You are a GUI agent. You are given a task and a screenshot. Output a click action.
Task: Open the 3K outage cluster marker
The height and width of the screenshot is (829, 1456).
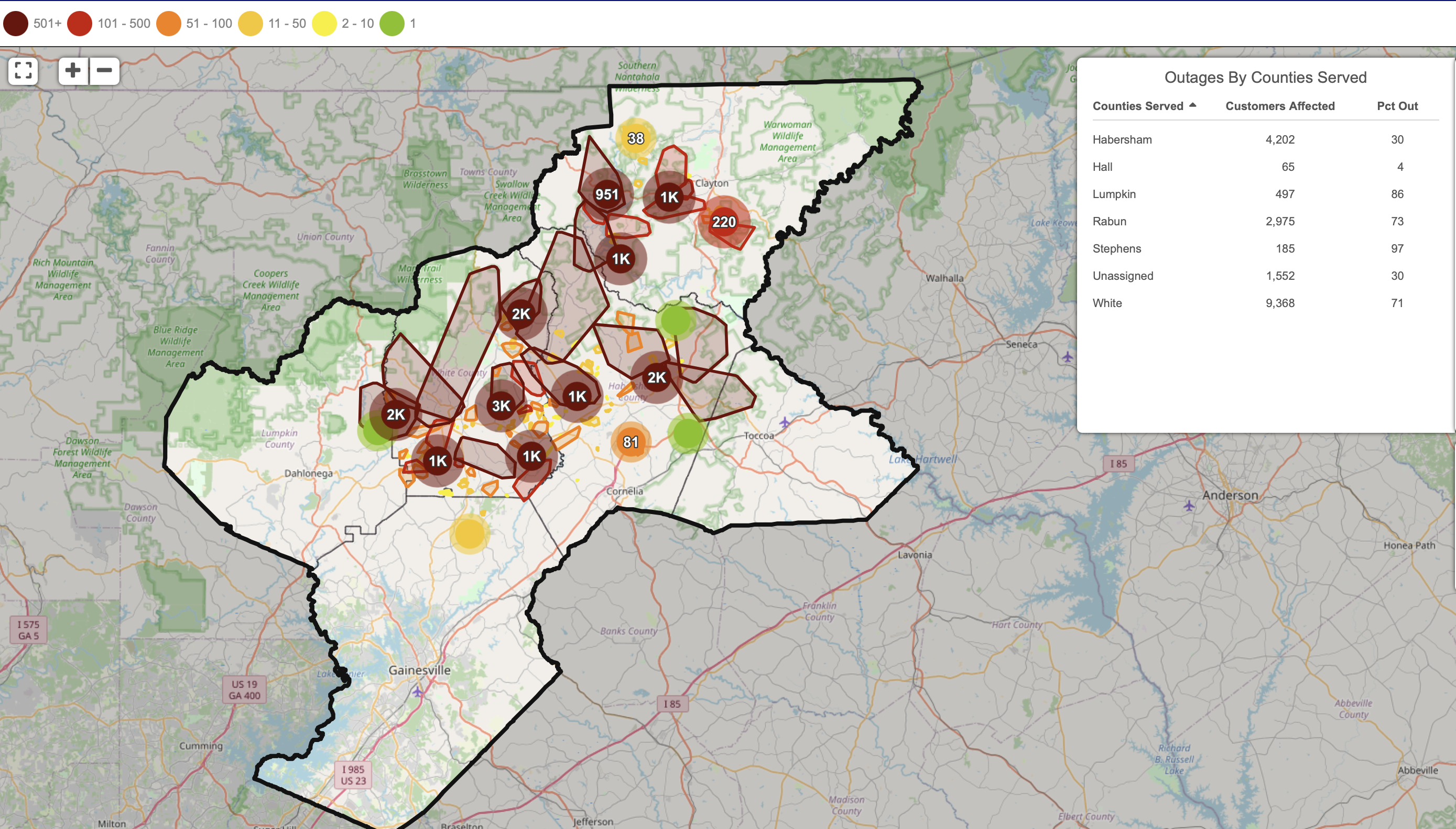501,406
